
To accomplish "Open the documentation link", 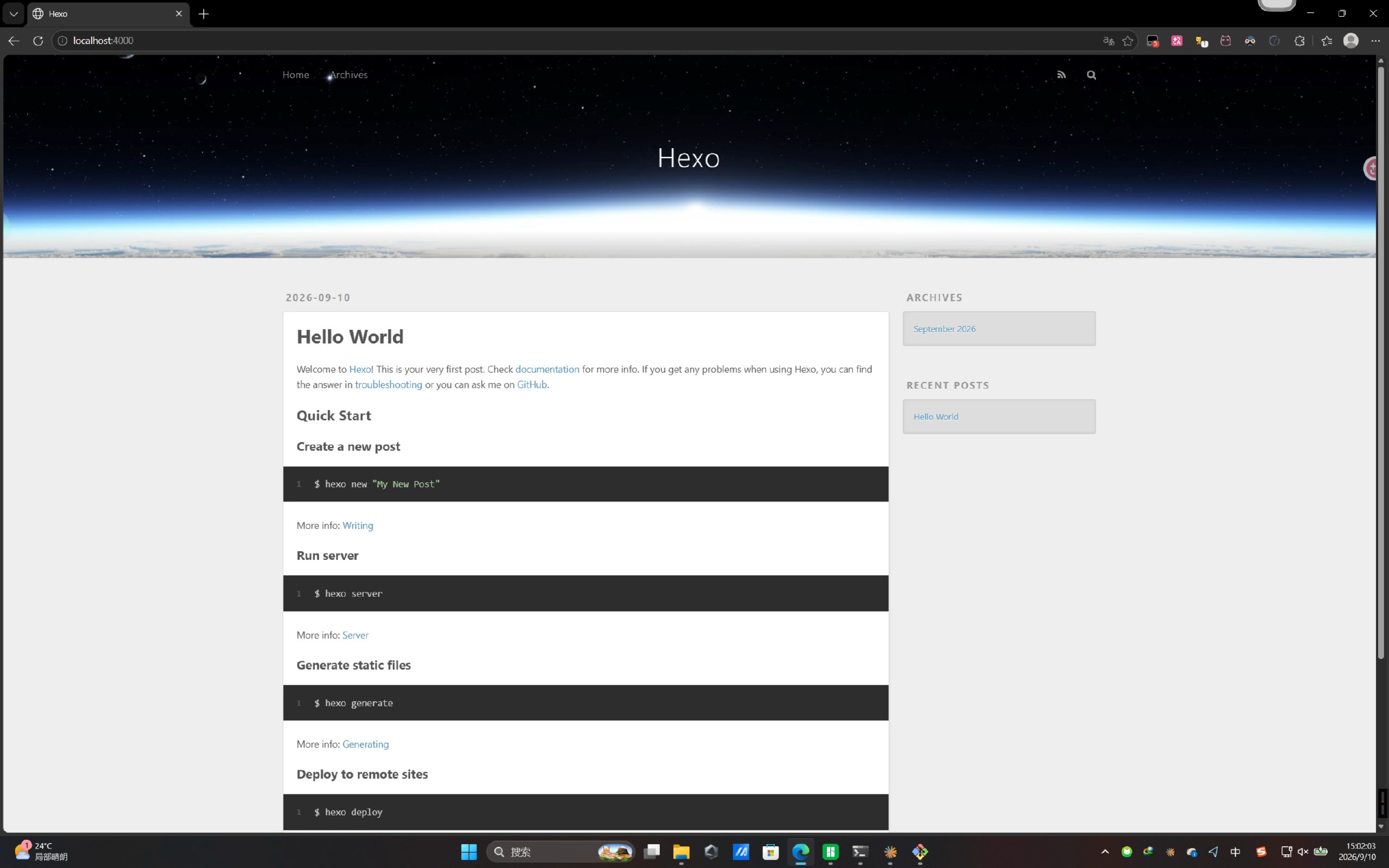I will (x=547, y=369).
